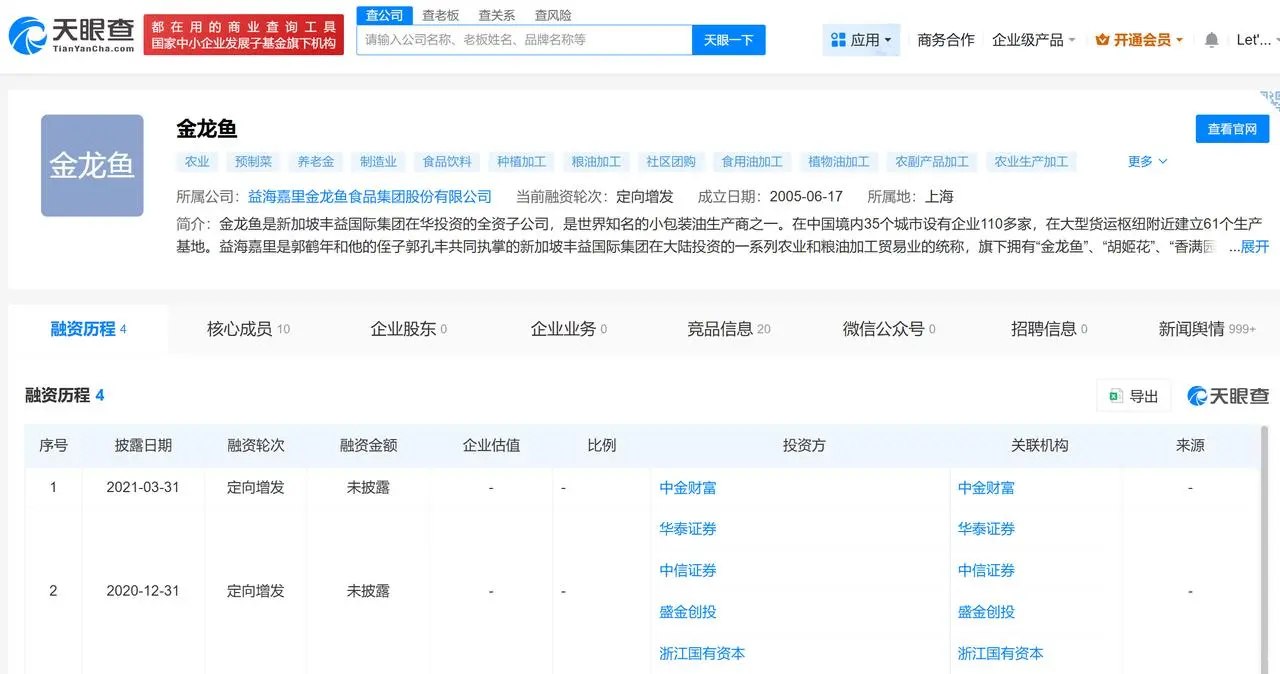The height and width of the screenshot is (674, 1280).
Task: Expand the 更多 tags list
Action: (x=1147, y=161)
